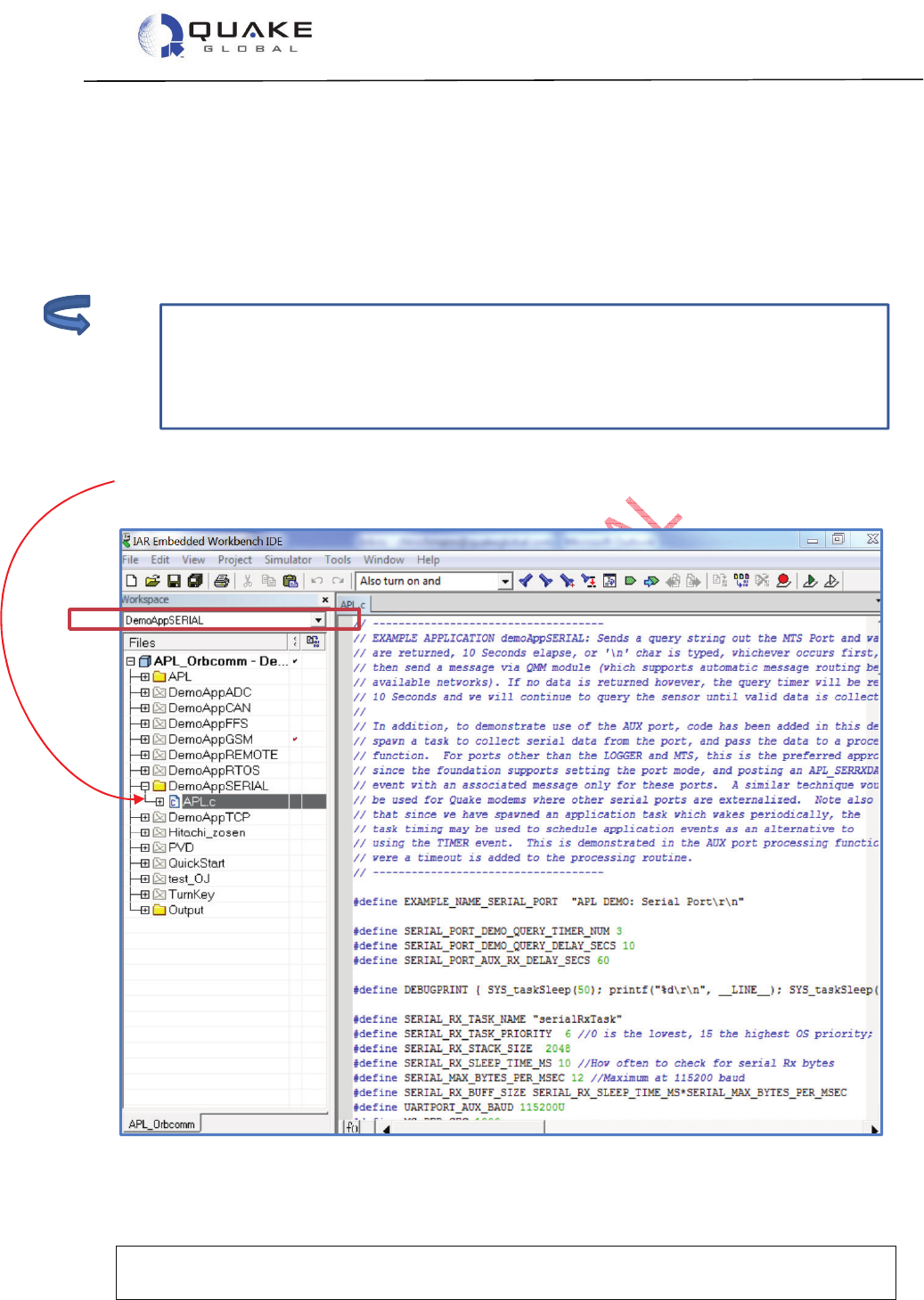Compile the current file icon

point(720,581)
